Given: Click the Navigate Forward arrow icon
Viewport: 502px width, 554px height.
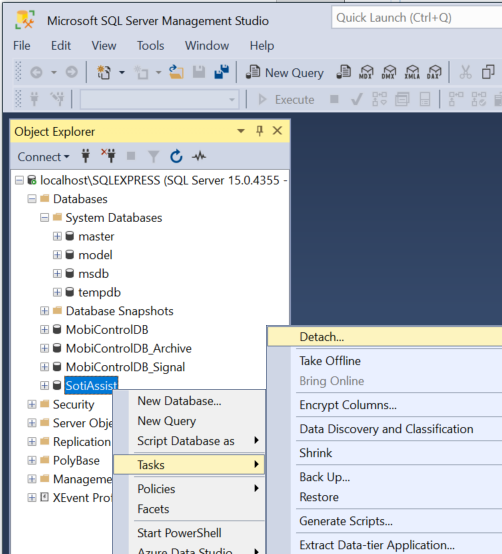Looking at the screenshot, I should [x=71, y=72].
